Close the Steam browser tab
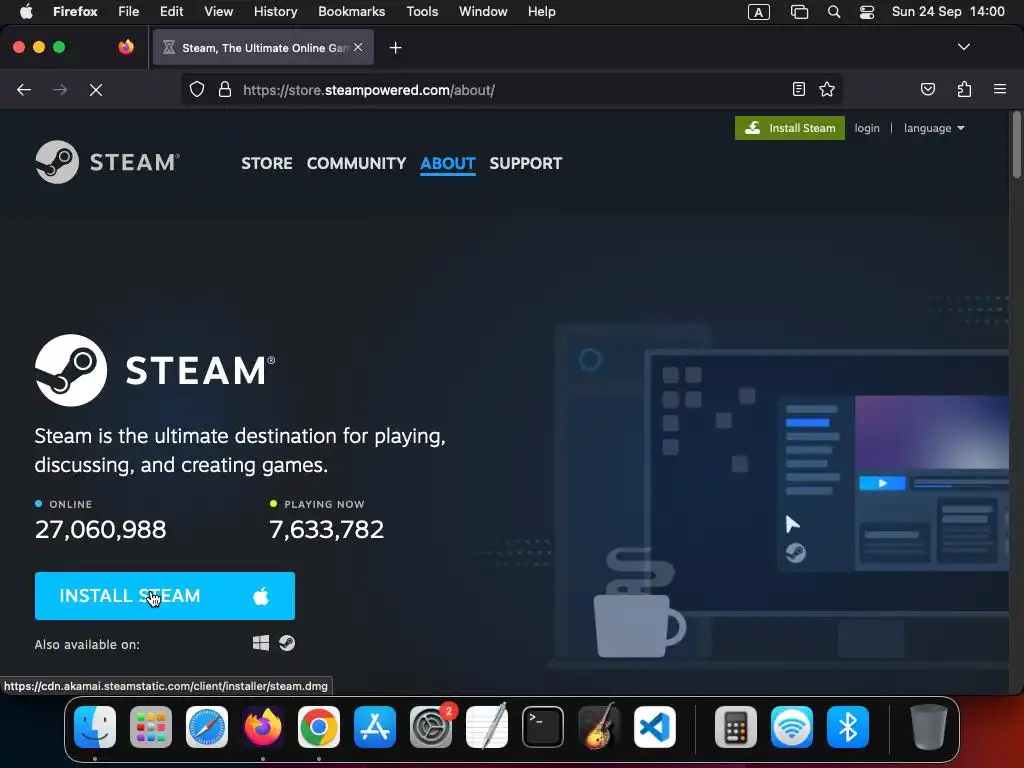The height and width of the screenshot is (768, 1024). point(358,47)
